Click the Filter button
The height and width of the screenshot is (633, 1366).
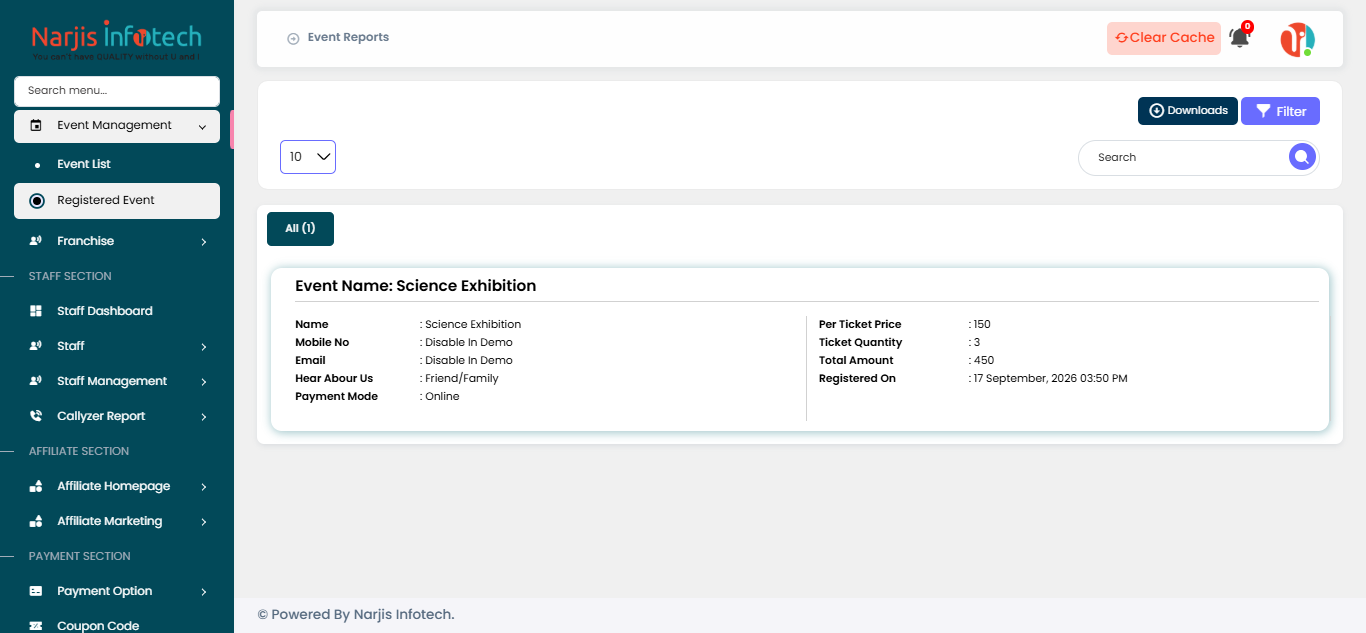tap(1280, 111)
